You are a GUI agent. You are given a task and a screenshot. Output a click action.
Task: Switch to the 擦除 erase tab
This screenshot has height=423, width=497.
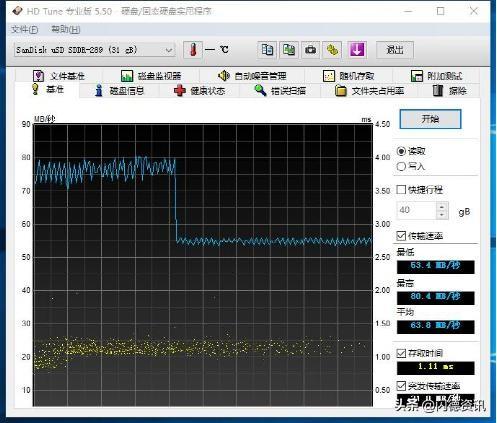pyautogui.click(x=449, y=91)
